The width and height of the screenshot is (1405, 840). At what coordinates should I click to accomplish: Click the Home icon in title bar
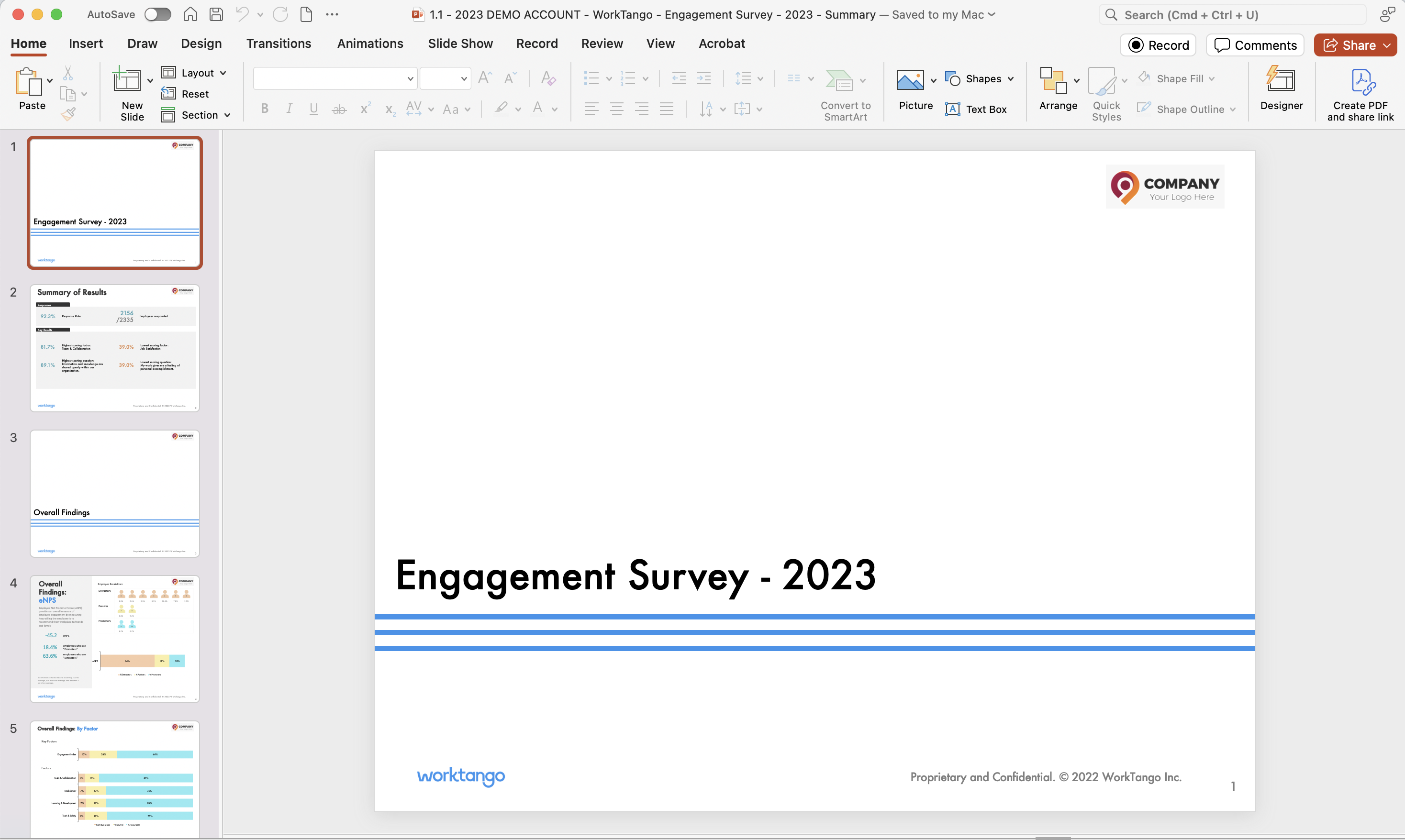pos(190,14)
